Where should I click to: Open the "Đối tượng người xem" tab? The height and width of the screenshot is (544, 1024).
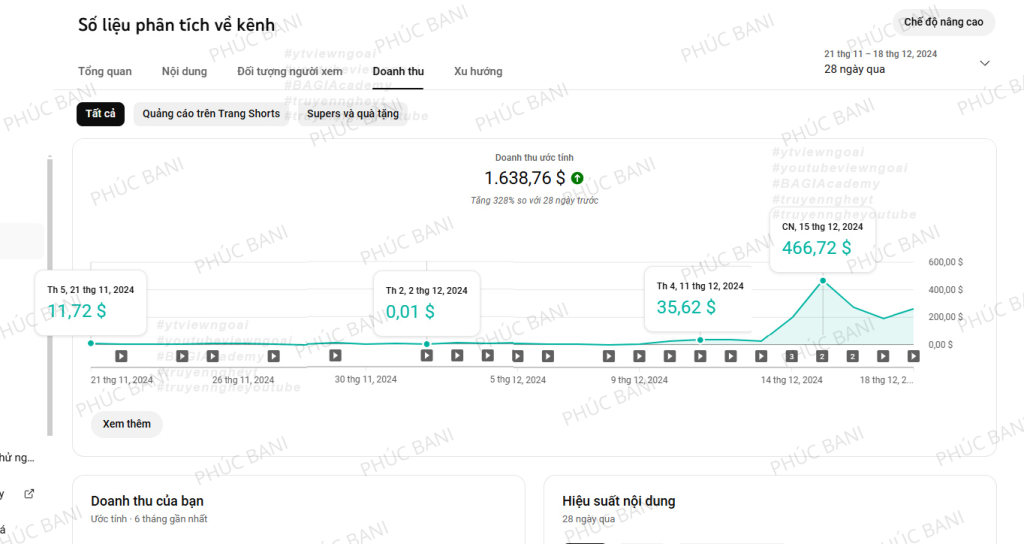point(290,72)
